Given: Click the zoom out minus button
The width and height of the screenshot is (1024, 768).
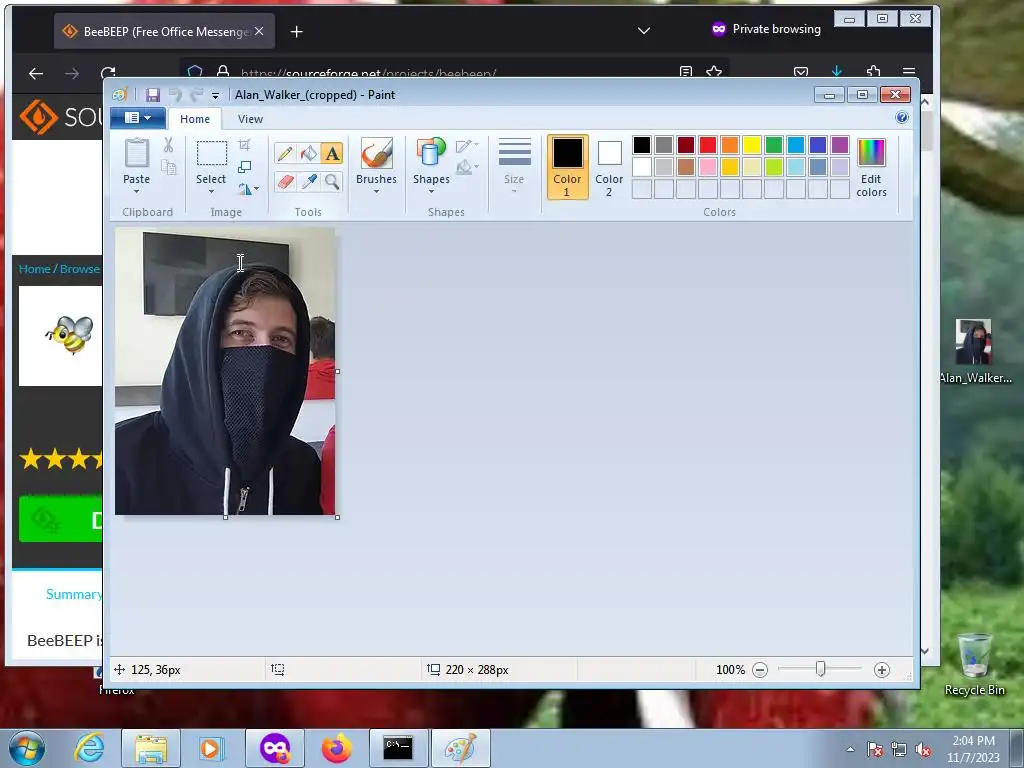Looking at the screenshot, I should click(760, 669).
